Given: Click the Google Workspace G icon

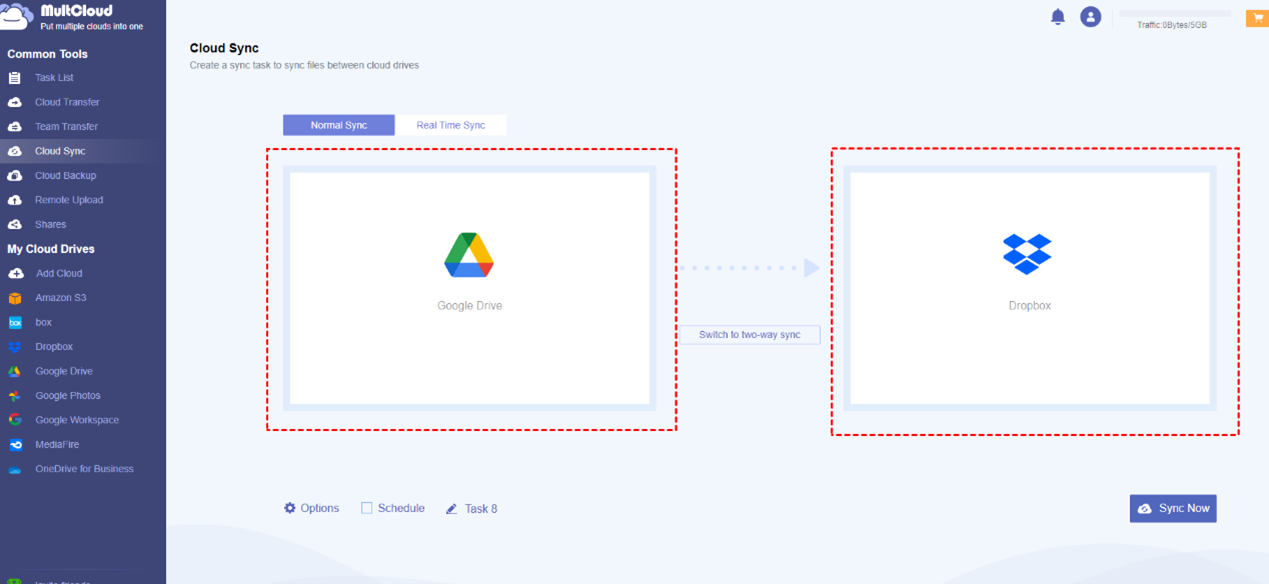Looking at the screenshot, I should [15, 420].
